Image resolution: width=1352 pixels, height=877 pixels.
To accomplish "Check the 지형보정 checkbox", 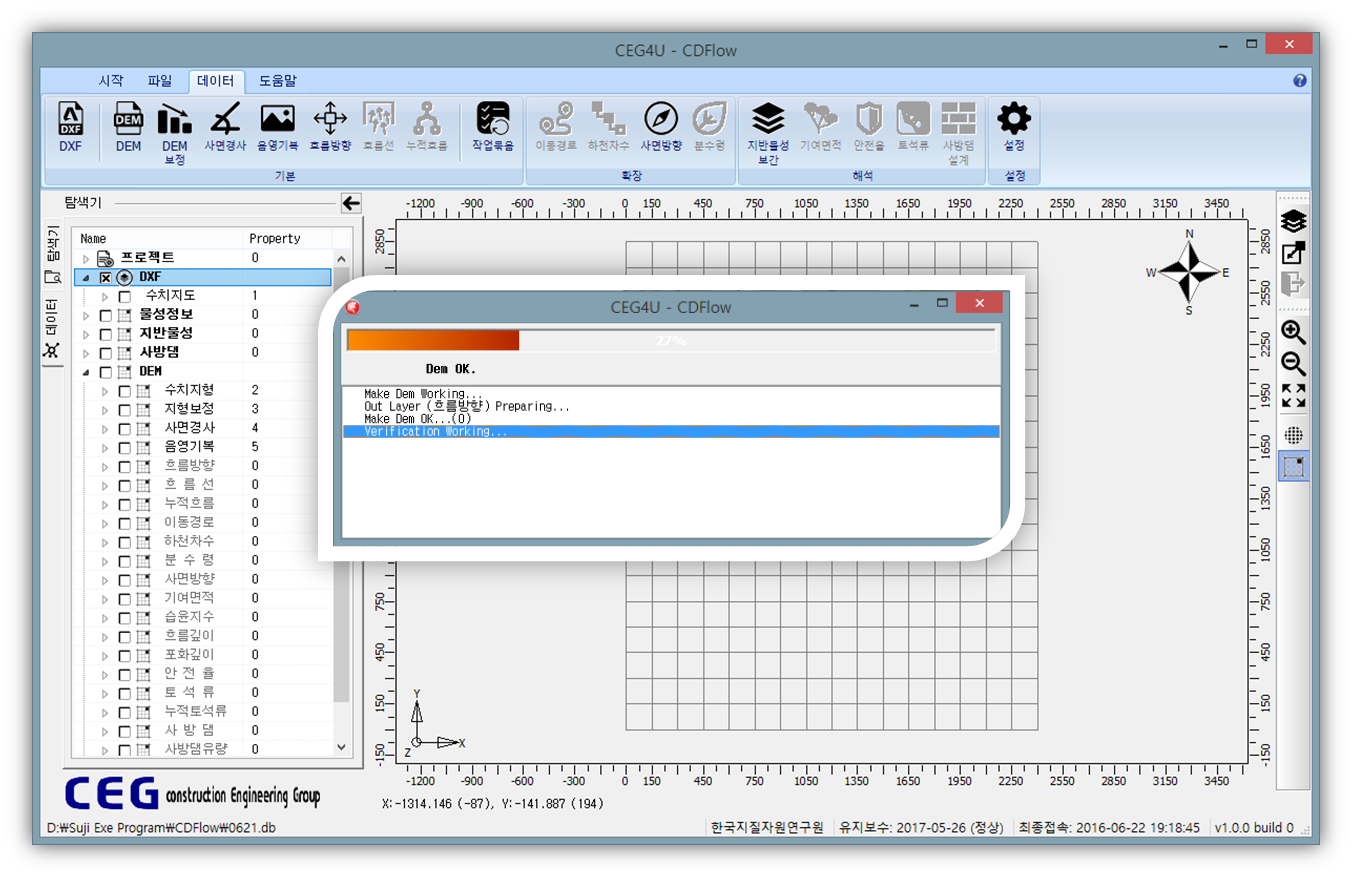I will (125, 410).
